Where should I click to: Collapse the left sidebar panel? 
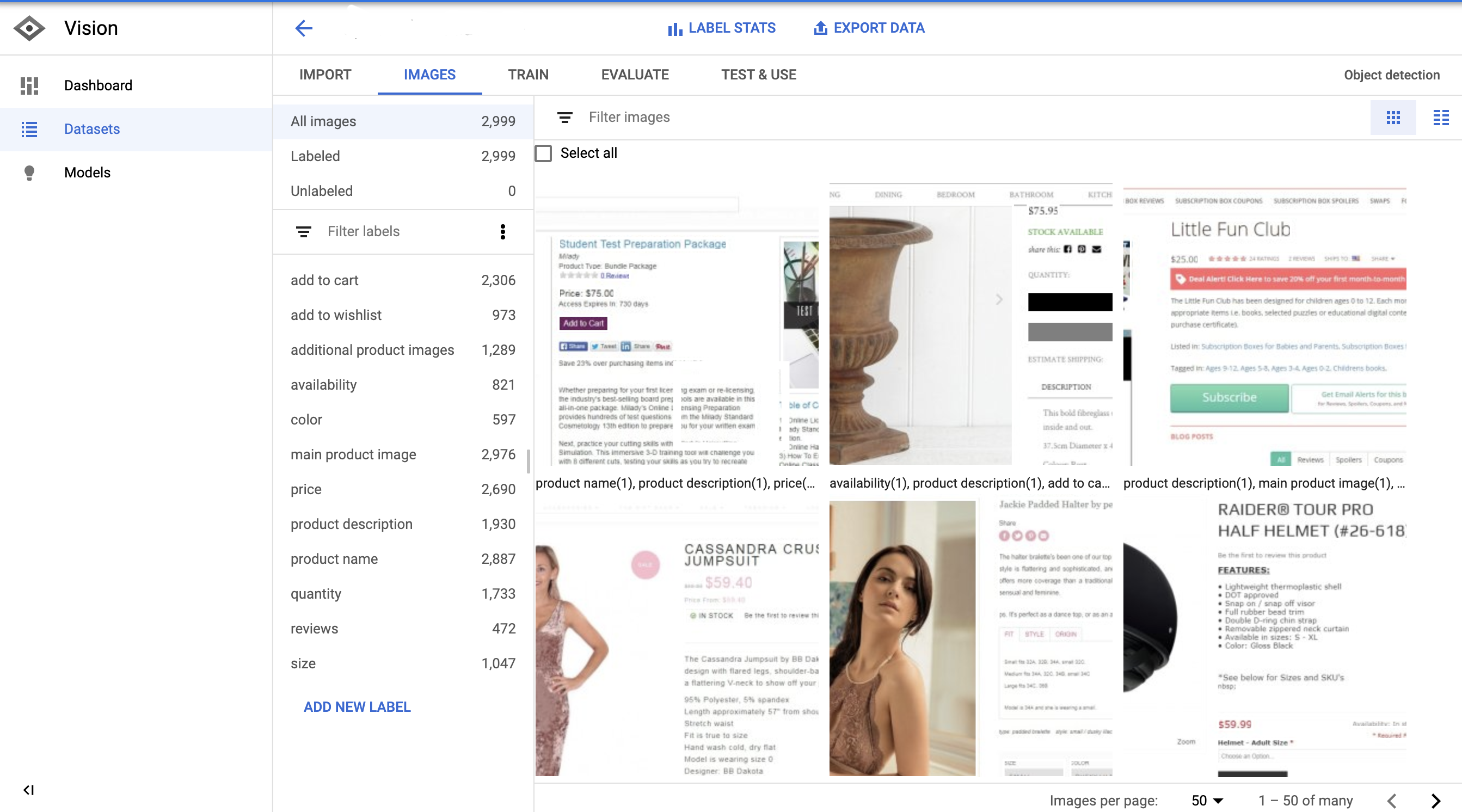pyautogui.click(x=28, y=790)
